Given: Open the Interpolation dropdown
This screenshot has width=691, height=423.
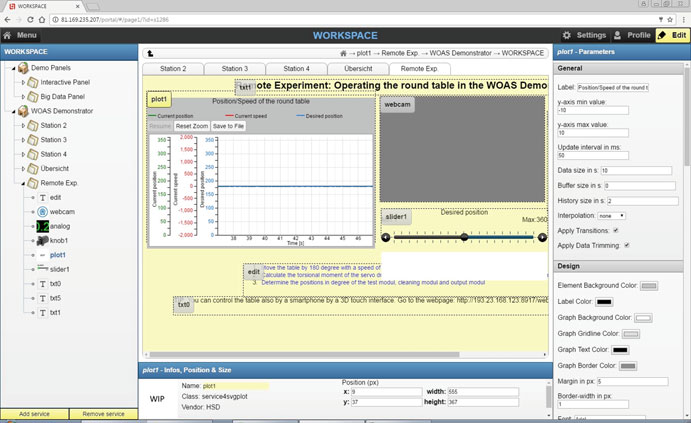Looking at the screenshot, I should pyautogui.click(x=610, y=216).
